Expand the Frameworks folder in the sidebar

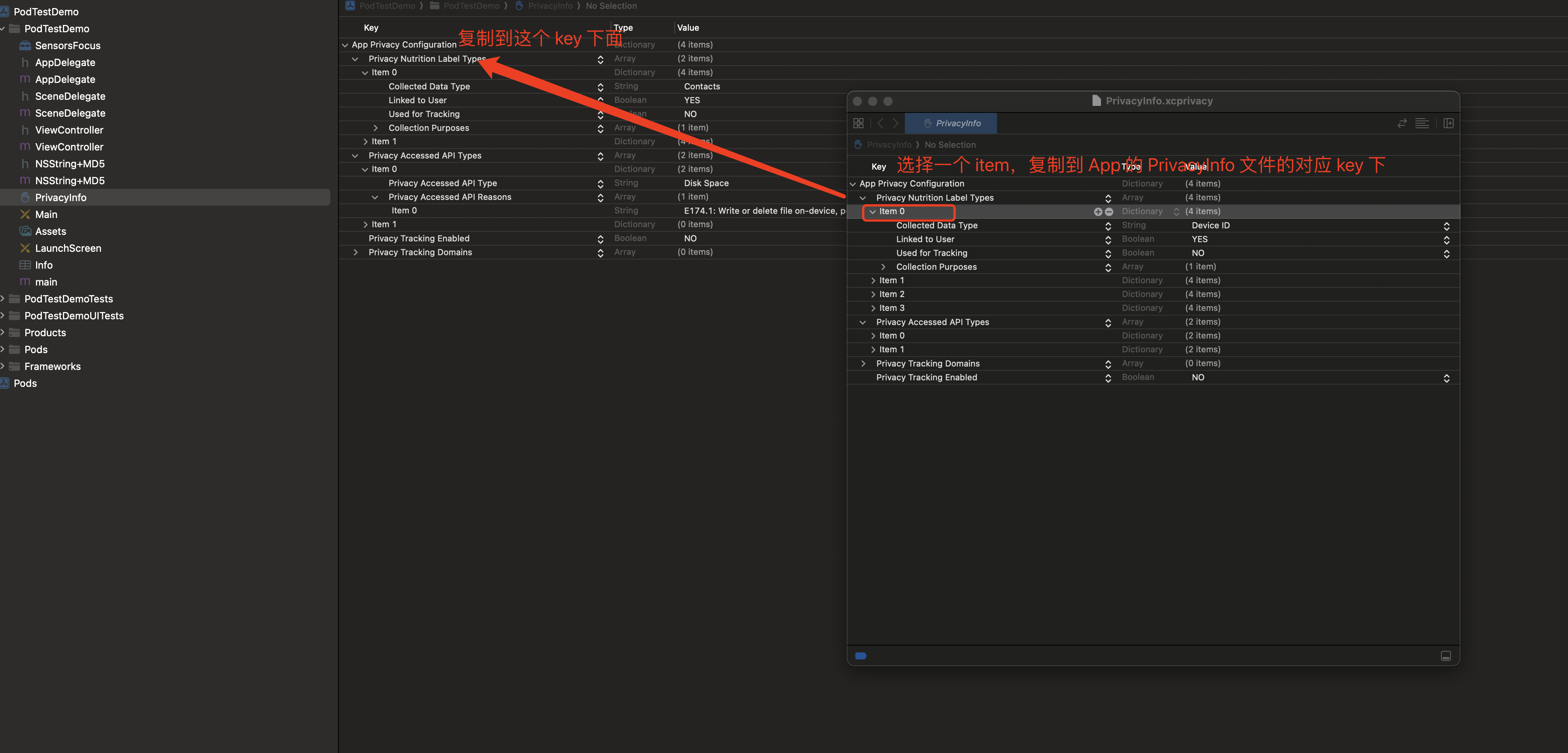click(x=3, y=367)
